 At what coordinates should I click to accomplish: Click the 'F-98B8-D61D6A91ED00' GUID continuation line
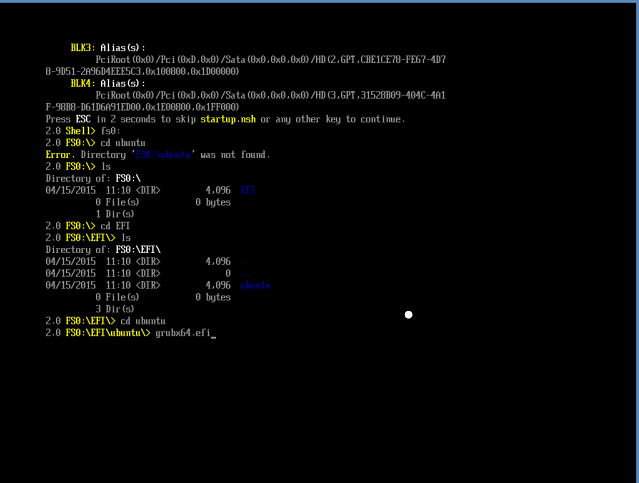142,107
